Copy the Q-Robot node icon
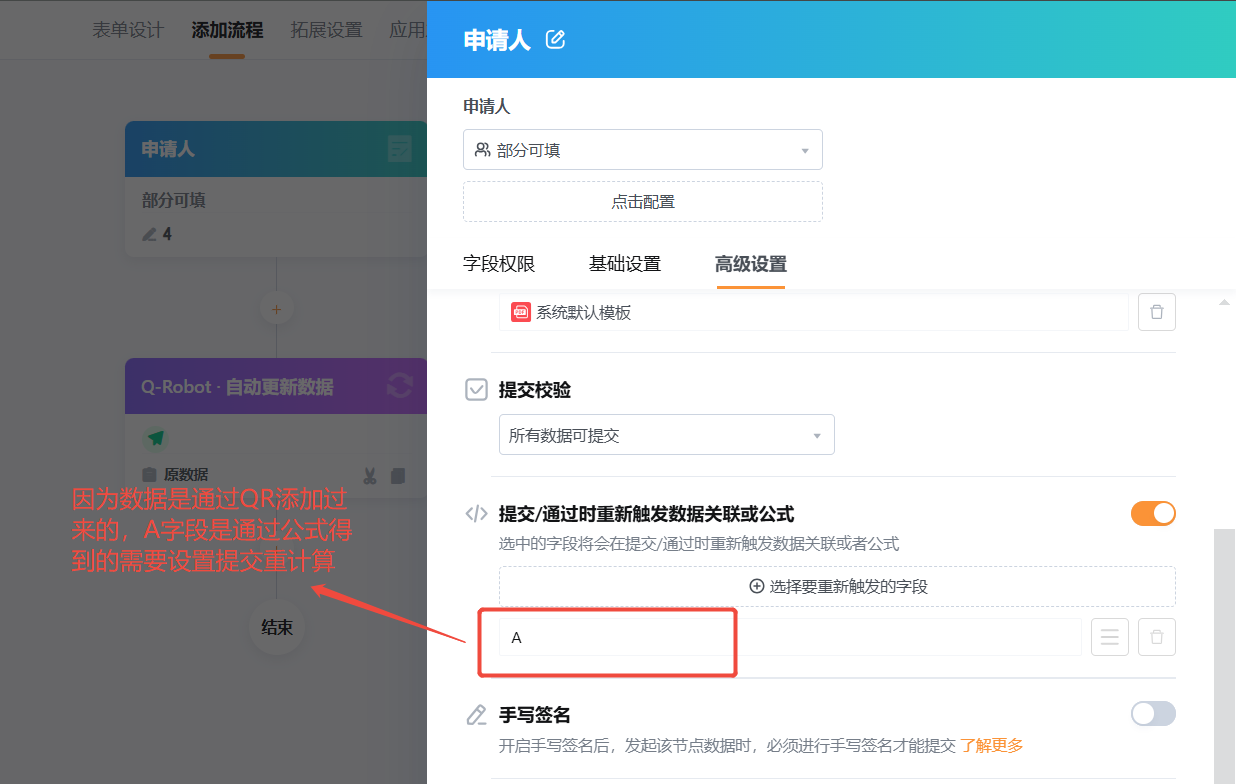Screen dimensions: 1236x784 tap(397, 475)
